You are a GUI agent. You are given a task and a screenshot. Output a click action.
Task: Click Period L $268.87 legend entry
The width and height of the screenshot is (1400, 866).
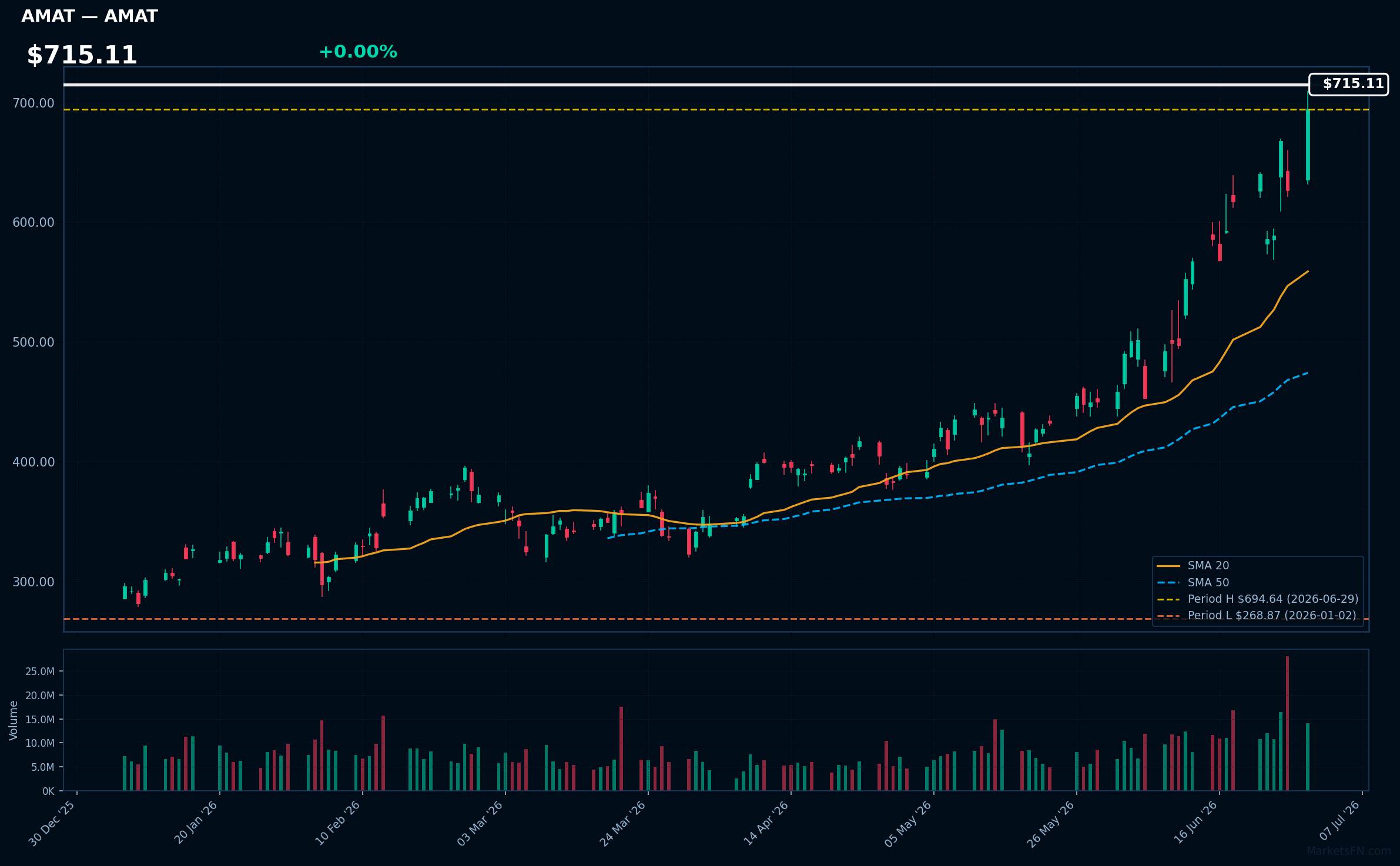point(1256,616)
